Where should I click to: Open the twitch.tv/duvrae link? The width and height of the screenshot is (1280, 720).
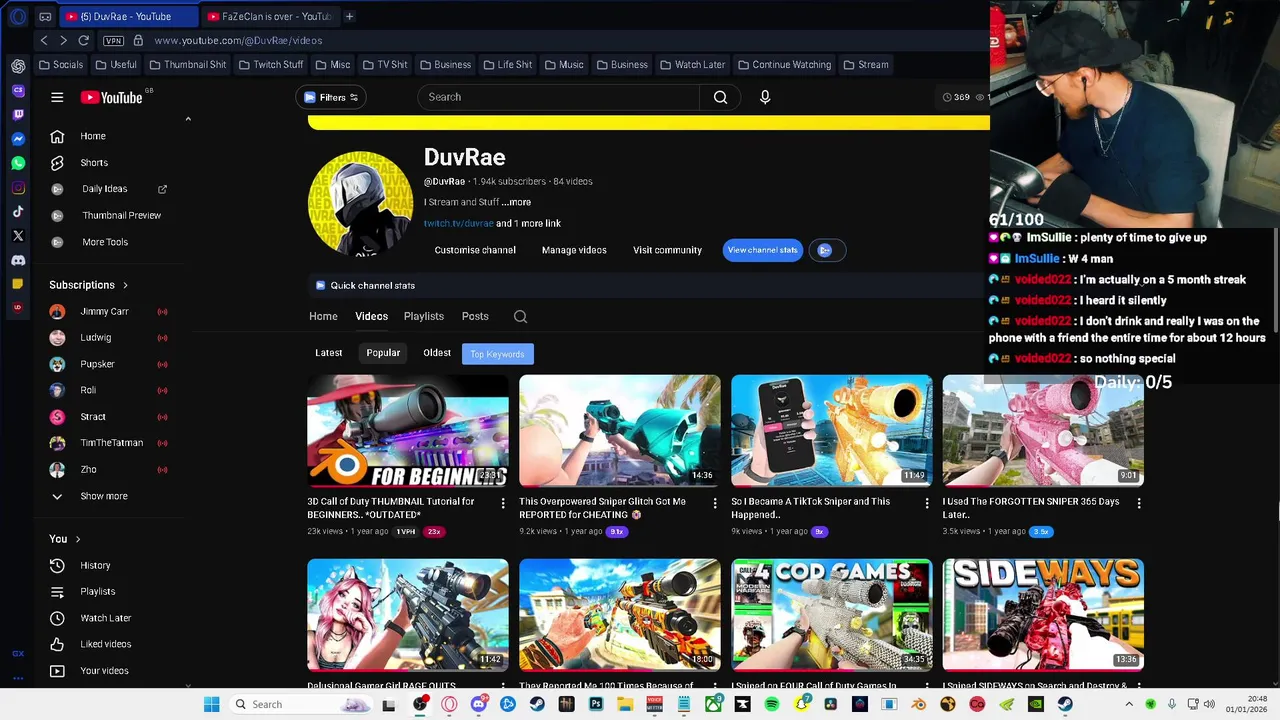pos(459,223)
